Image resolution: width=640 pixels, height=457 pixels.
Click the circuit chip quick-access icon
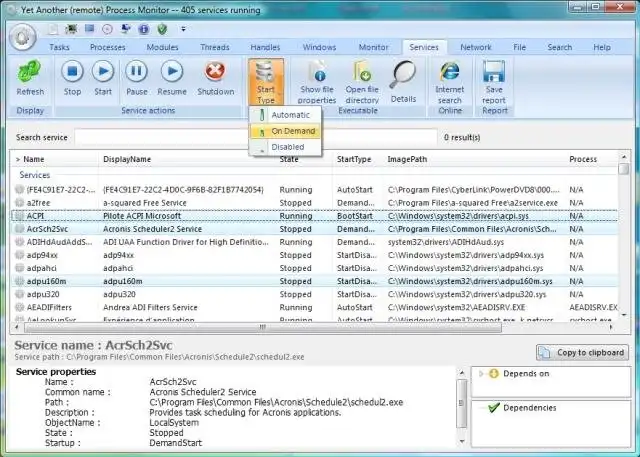tap(71, 29)
